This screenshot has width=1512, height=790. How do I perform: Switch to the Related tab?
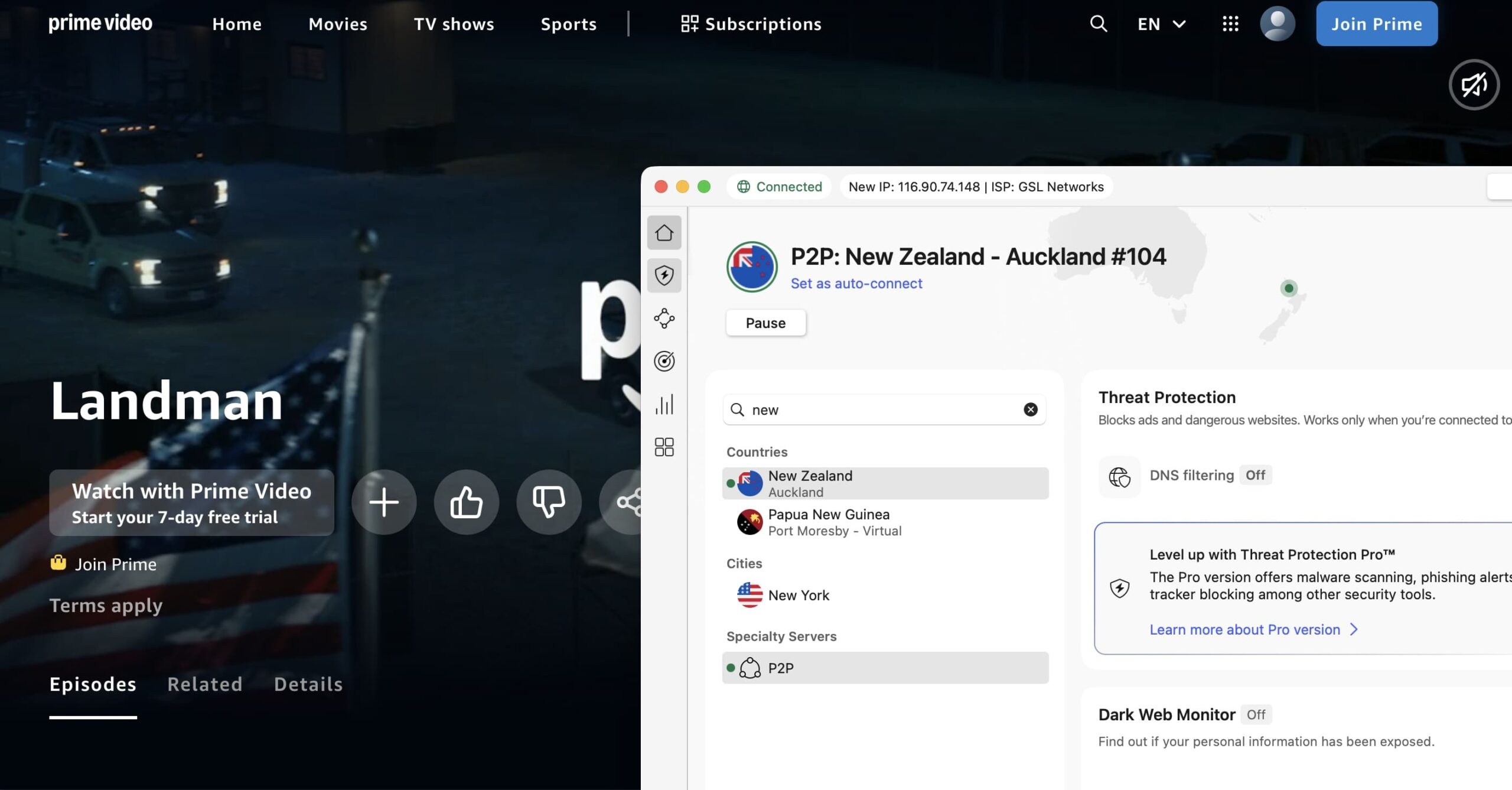point(205,684)
